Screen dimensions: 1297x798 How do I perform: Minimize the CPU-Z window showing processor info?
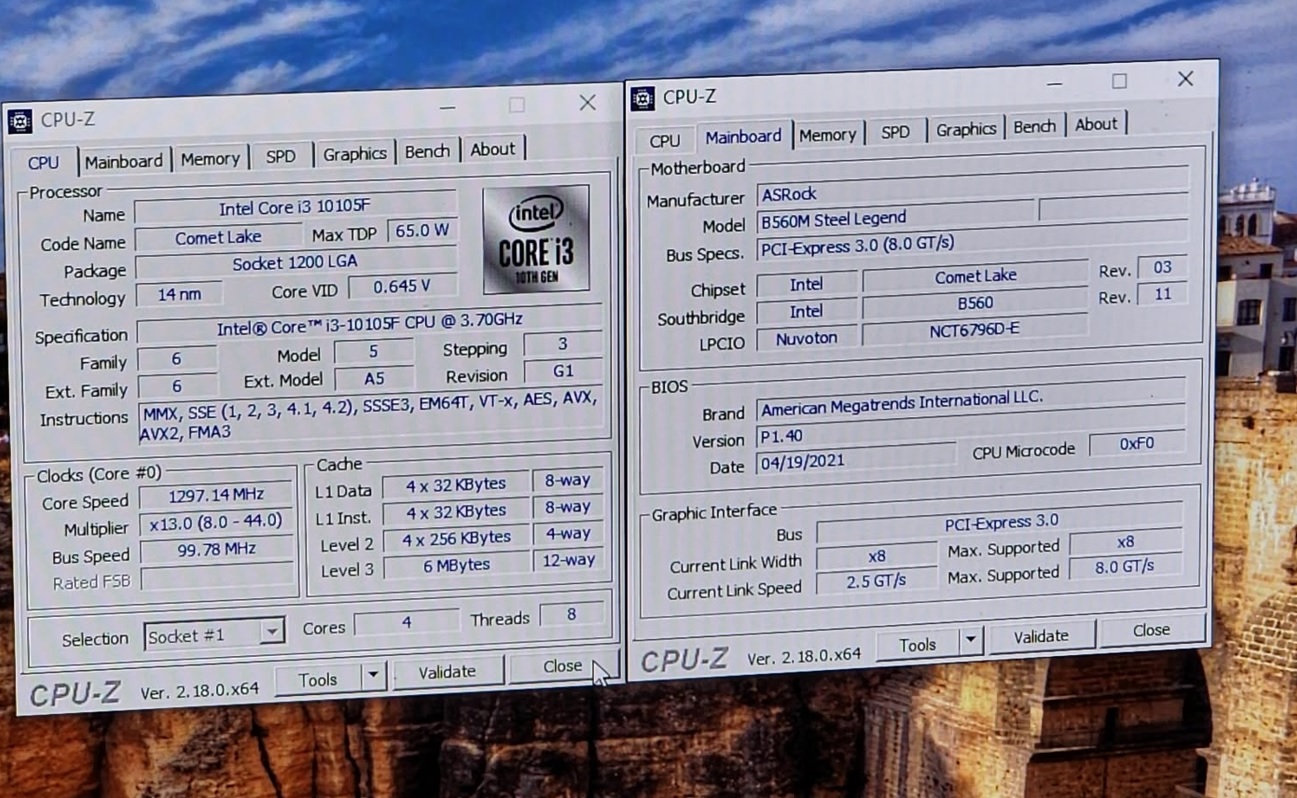(x=447, y=107)
